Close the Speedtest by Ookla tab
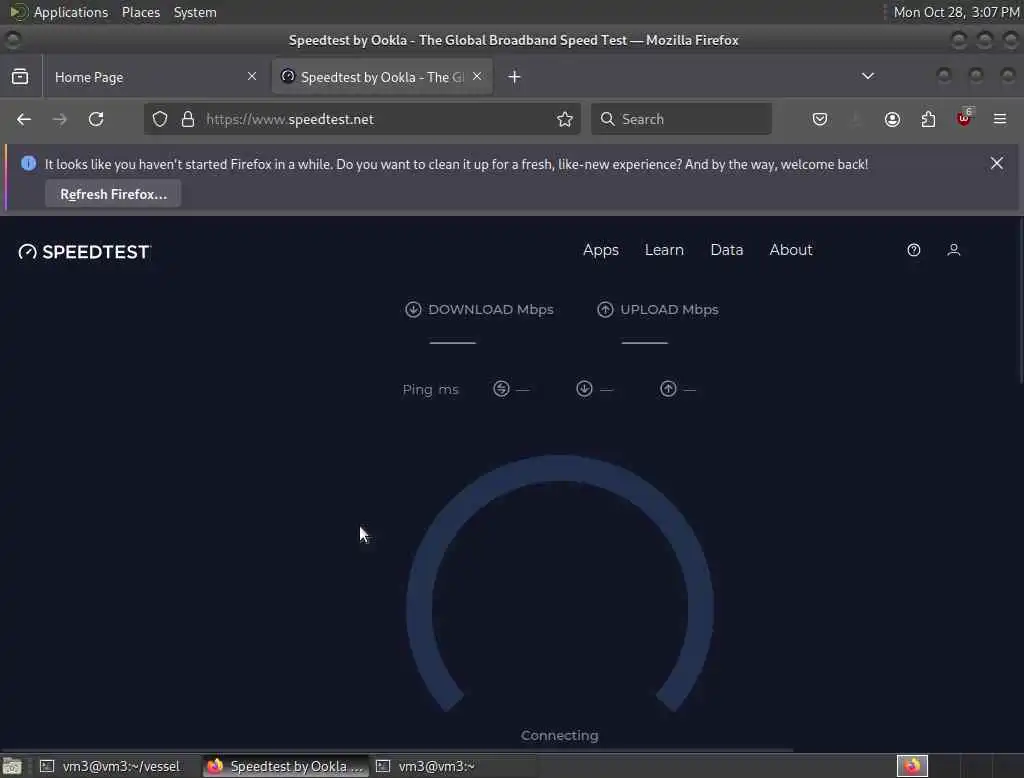This screenshot has width=1024, height=778. [477, 76]
